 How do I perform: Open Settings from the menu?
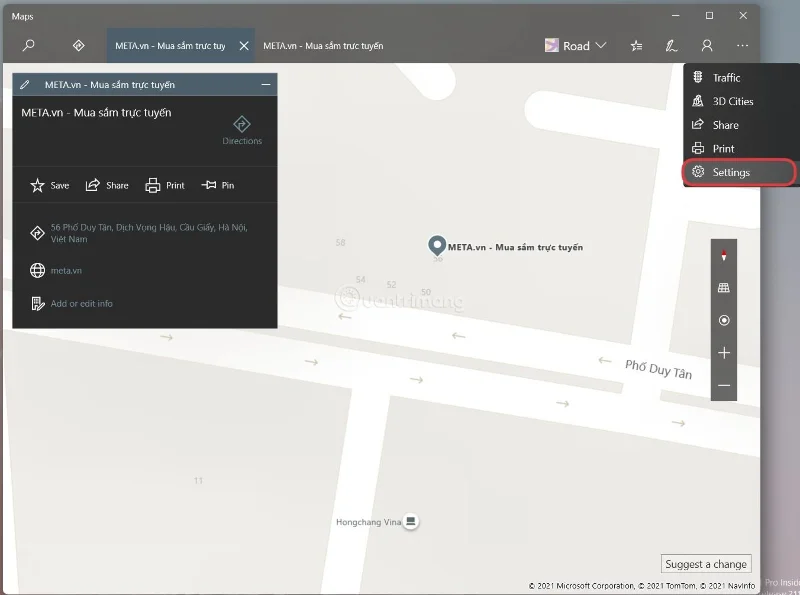(739, 172)
